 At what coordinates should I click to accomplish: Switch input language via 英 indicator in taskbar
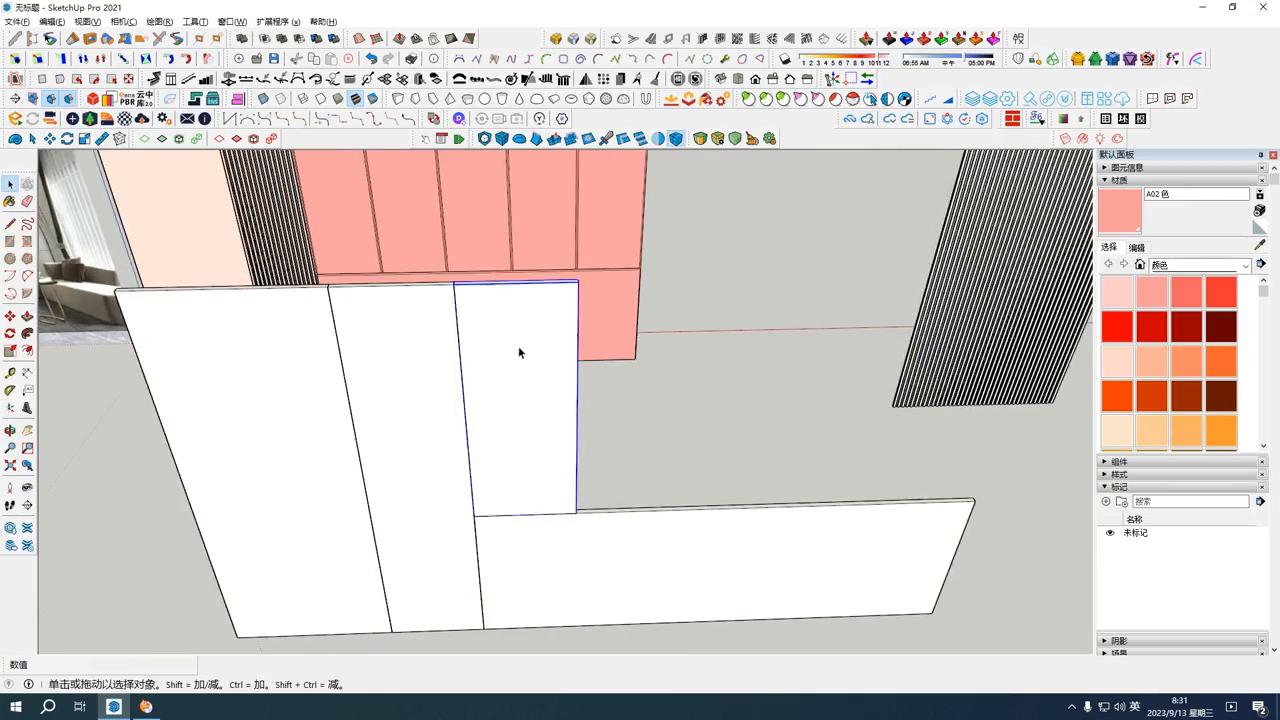point(1136,707)
